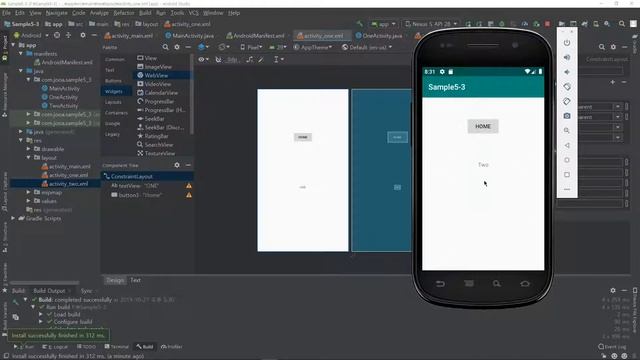Image resolution: width=640 pixels, height=360 pixels.
Task: Open the API 28 version dropdown
Action: tap(278, 47)
